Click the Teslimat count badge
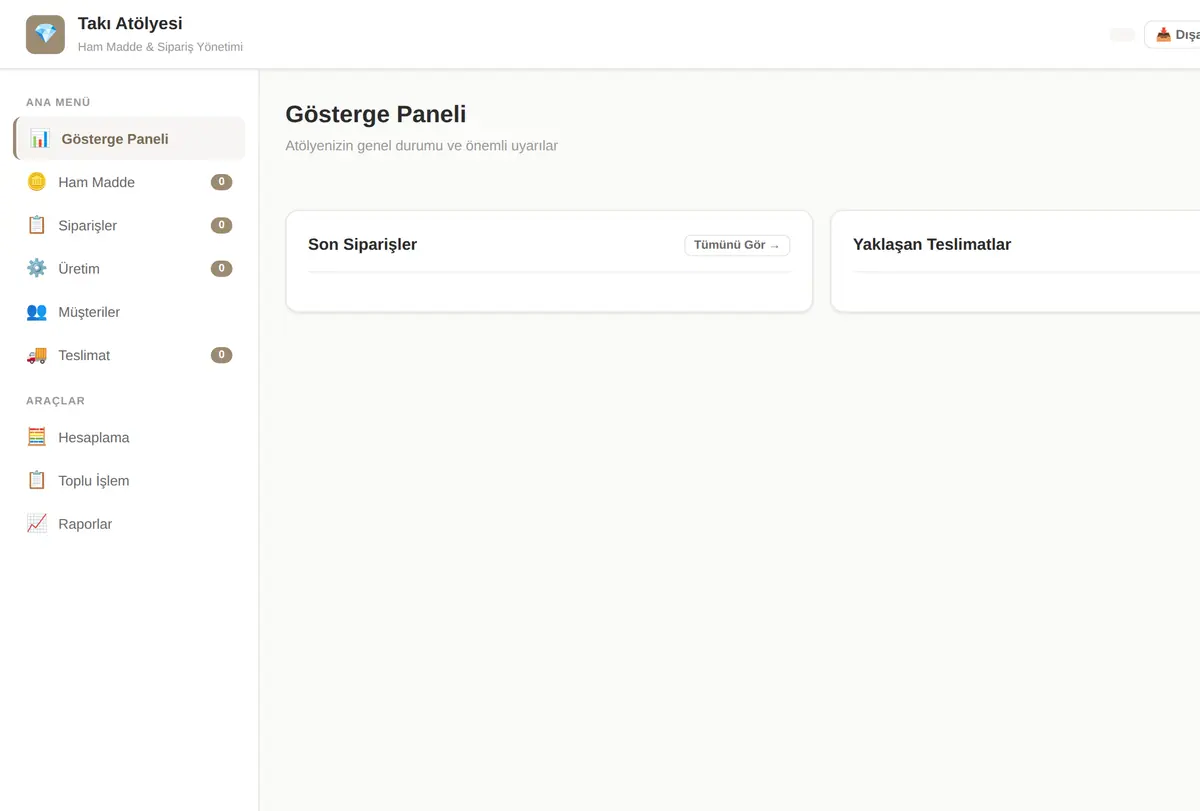Image resolution: width=1200 pixels, height=811 pixels. (221, 355)
